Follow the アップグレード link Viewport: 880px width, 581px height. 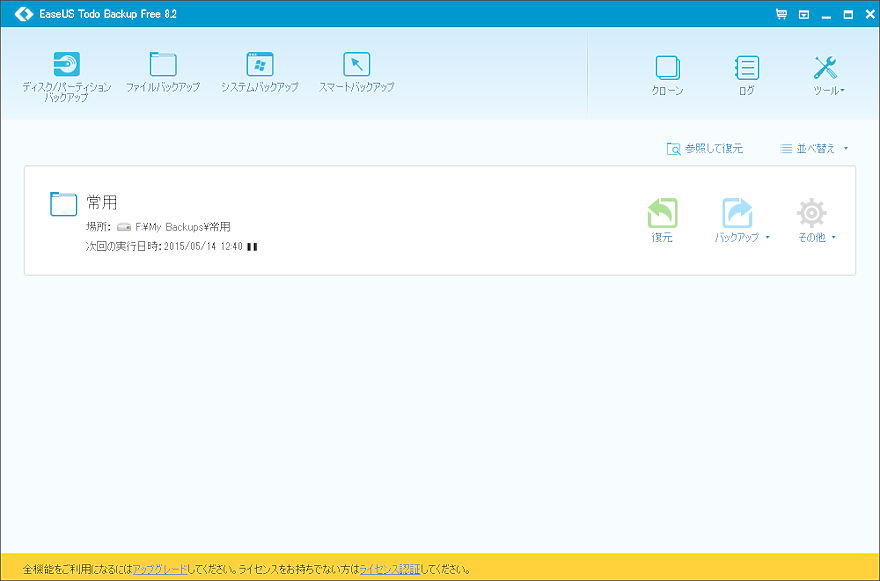160,569
